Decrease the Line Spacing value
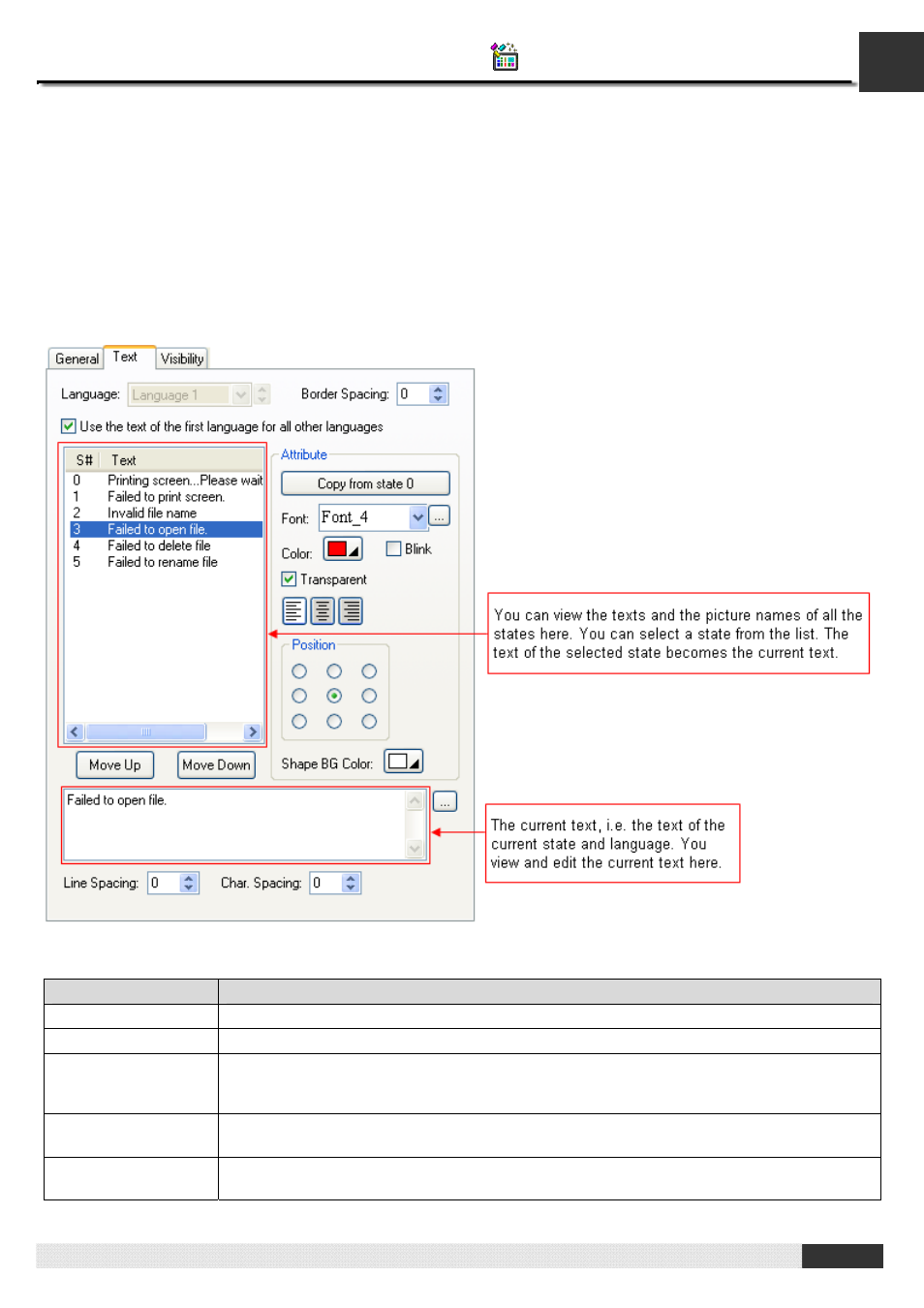Image resolution: width=924 pixels, height=1308 pixels. (x=189, y=888)
